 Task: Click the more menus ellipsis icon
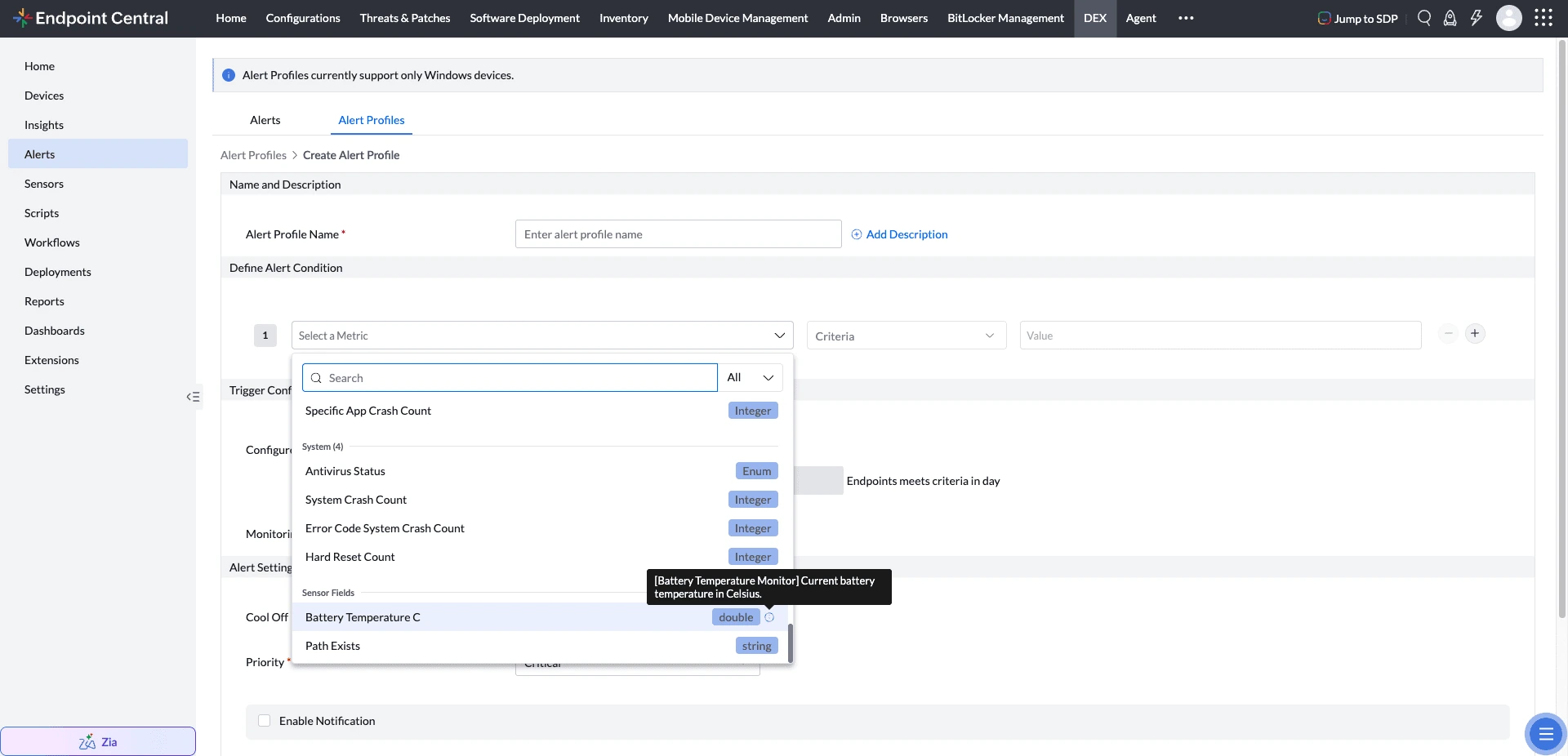pos(1186,18)
